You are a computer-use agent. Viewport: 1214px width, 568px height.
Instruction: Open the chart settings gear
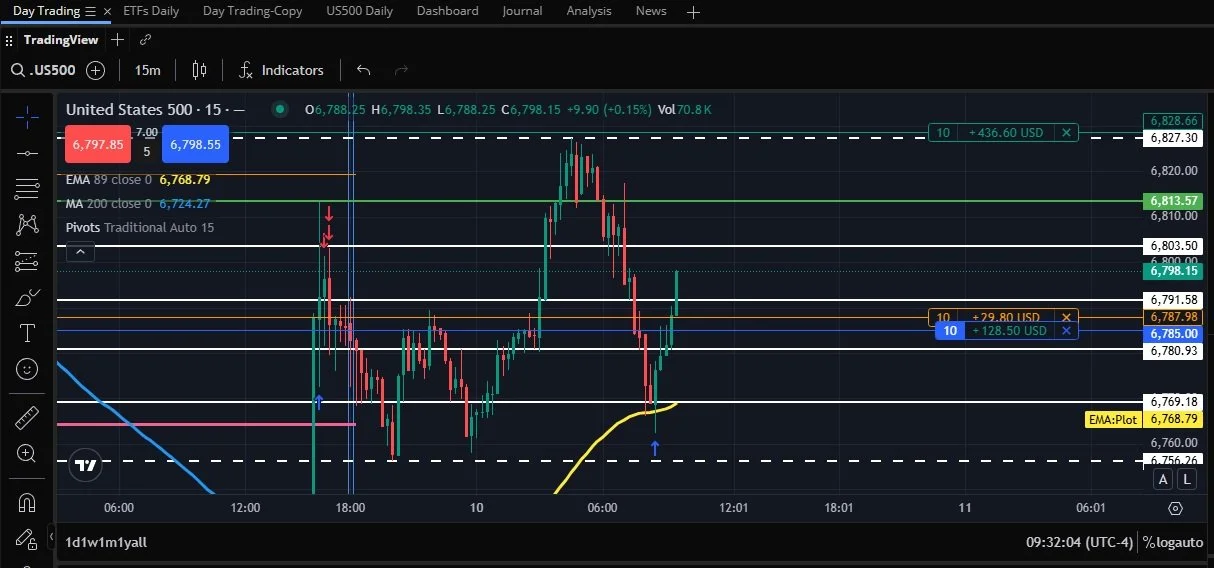coord(1175,508)
